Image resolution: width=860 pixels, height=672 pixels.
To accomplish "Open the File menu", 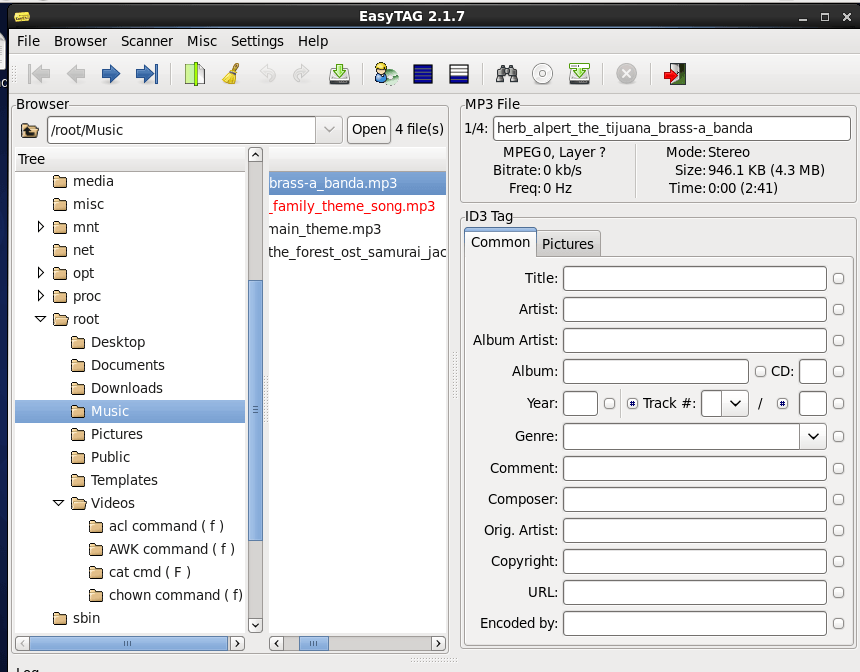I will coord(29,41).
